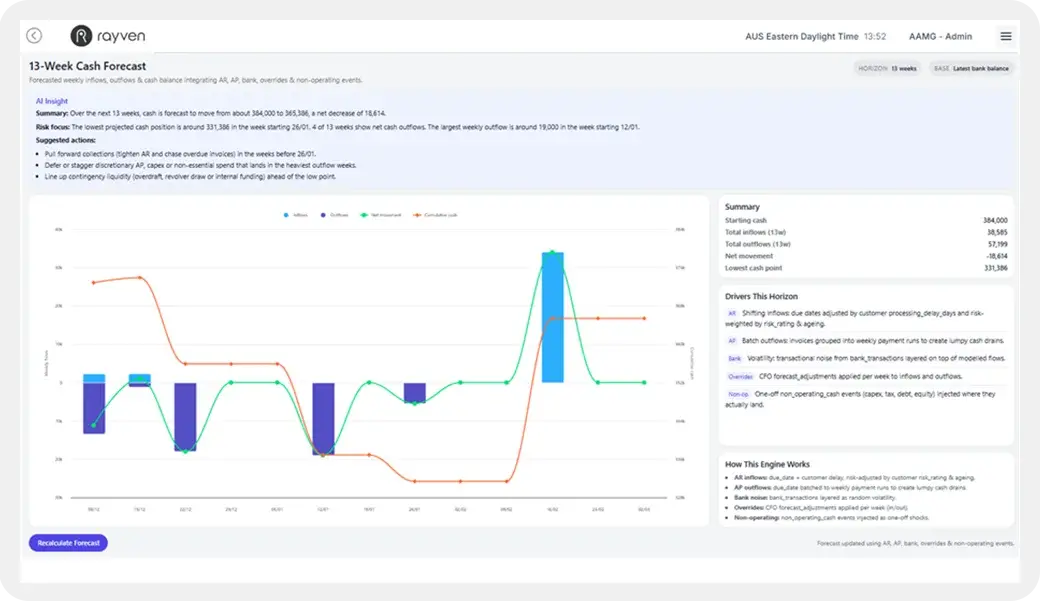Click the 05/01 x-axis date label
This screenshot has width=1040, height=601.
[x=277, y=509]
